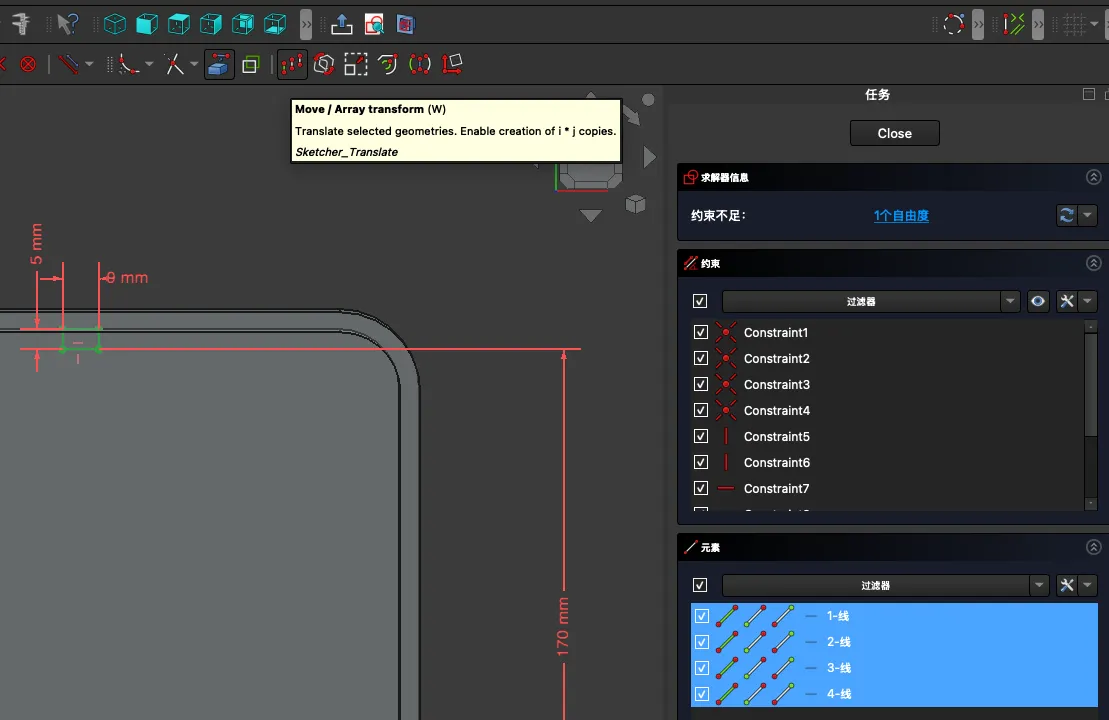Collapse the 求解器信息 solver panel
Screen dimensions: 1109x720
pyautogui.click(x=1093, y=177)
